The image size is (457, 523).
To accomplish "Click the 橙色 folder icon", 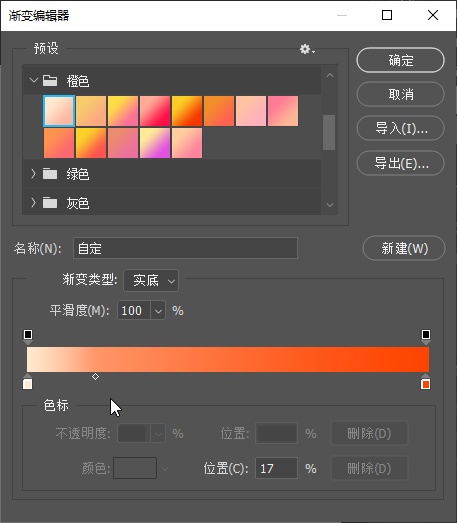I will point(50,80).
